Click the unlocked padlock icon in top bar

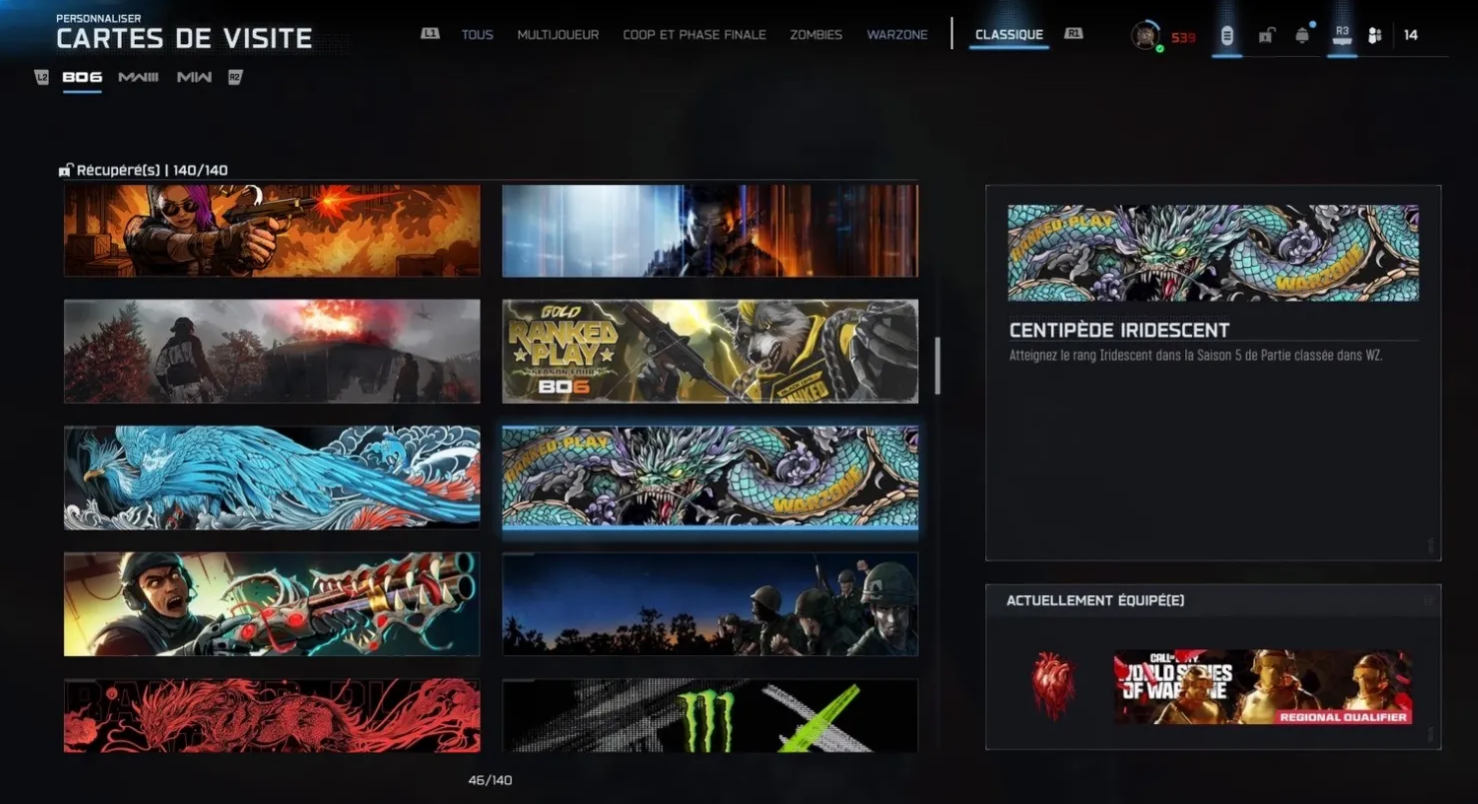pyautogui.click(x=1266, y=36)
